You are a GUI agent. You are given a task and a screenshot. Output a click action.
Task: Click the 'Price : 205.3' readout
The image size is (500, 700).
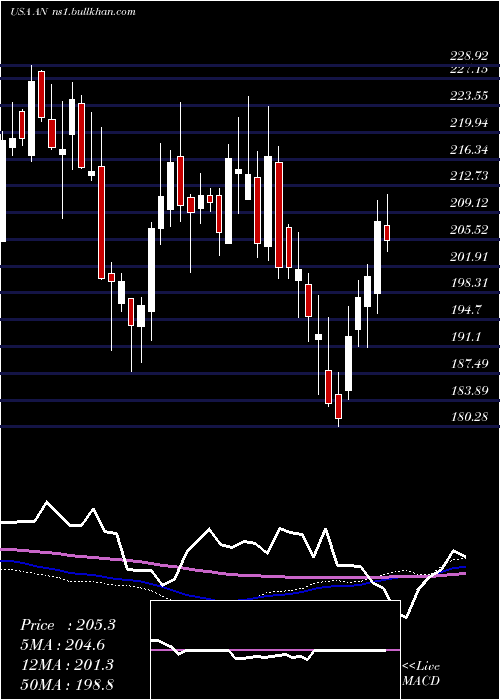coord(68,625)
